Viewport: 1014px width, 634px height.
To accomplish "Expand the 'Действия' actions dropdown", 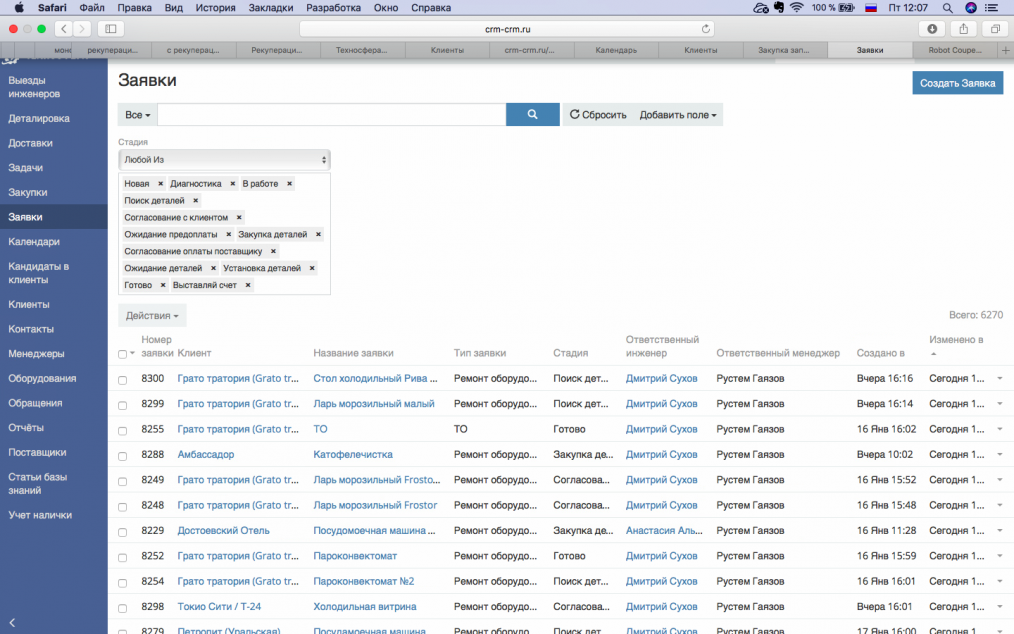I will click(152, 316).
